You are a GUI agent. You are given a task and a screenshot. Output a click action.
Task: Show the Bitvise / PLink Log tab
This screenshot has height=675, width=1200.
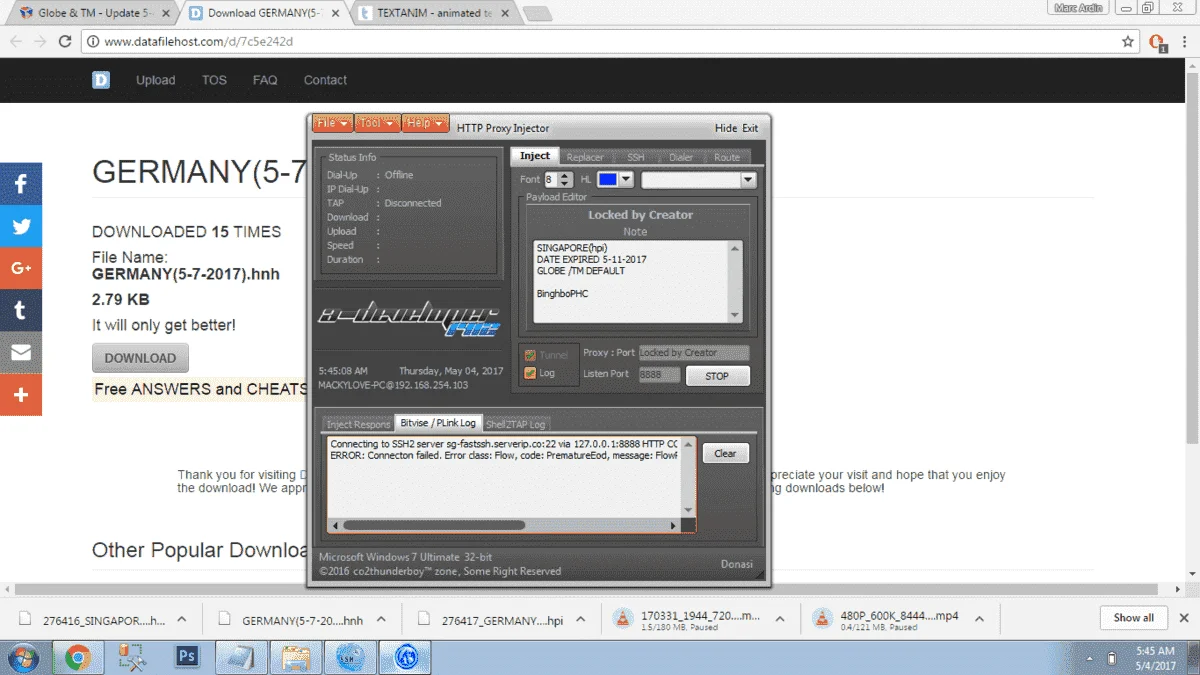[x=438, y=423]
